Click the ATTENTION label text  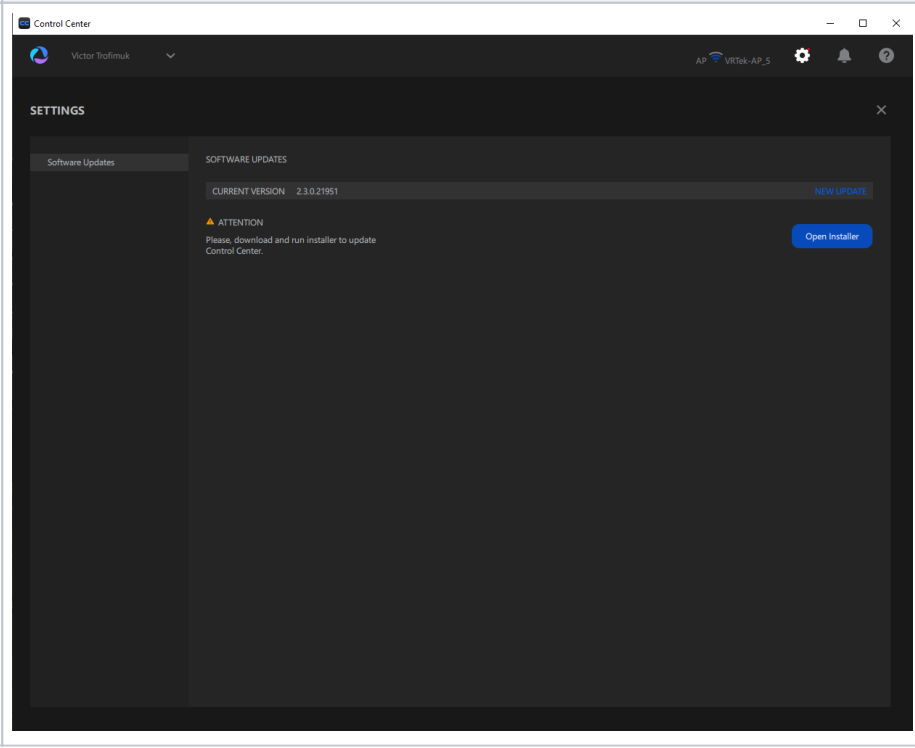[x=240, y=222]
